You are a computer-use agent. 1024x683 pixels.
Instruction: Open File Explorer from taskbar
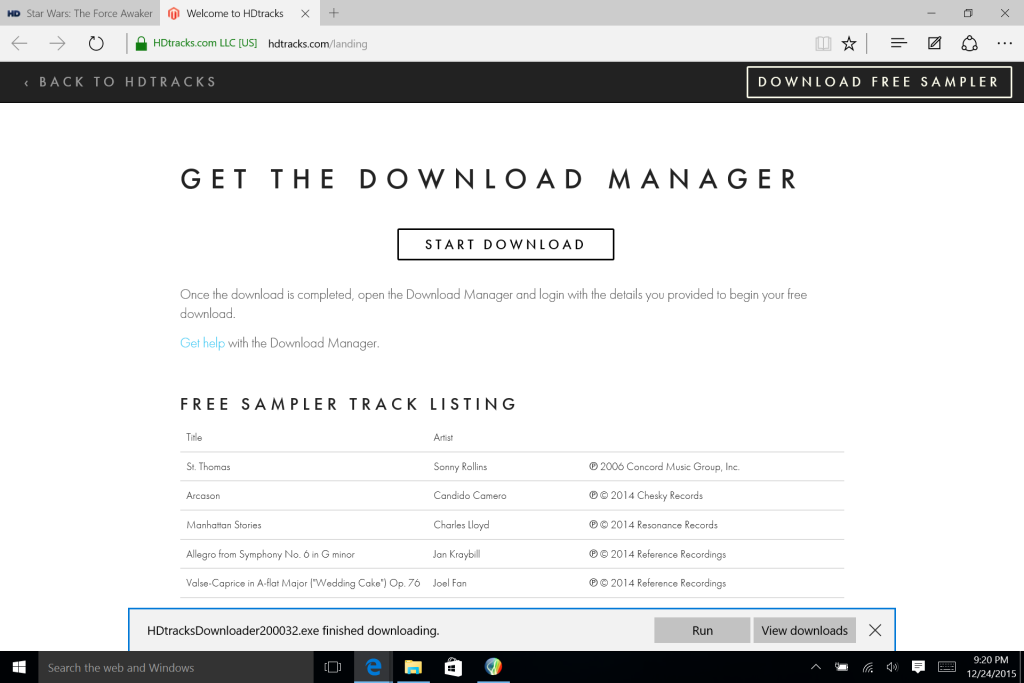(x=413, y=667)
